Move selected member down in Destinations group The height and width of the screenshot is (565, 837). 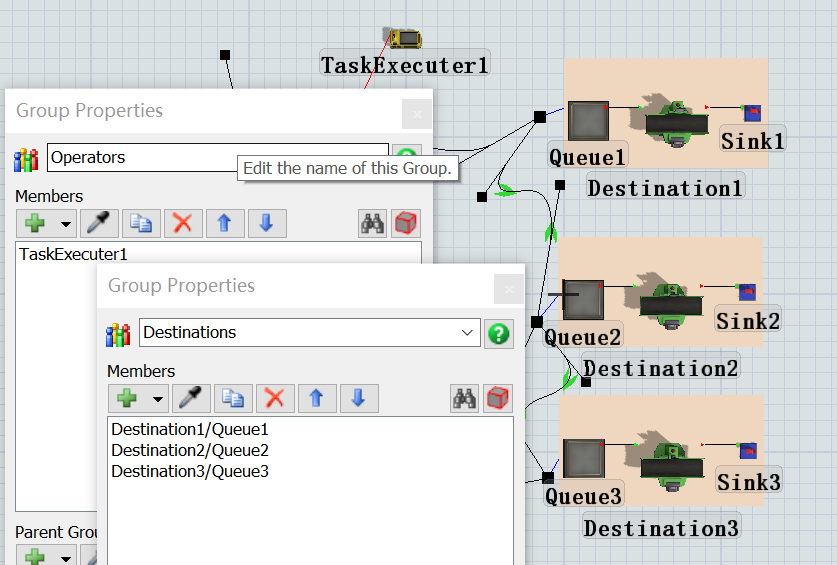359,398
